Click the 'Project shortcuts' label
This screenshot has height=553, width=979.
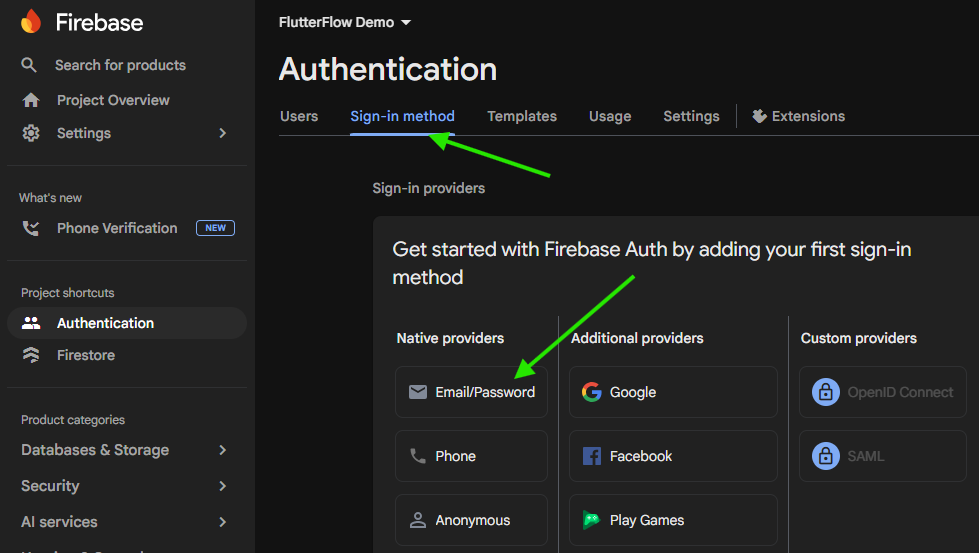(67, 293)
